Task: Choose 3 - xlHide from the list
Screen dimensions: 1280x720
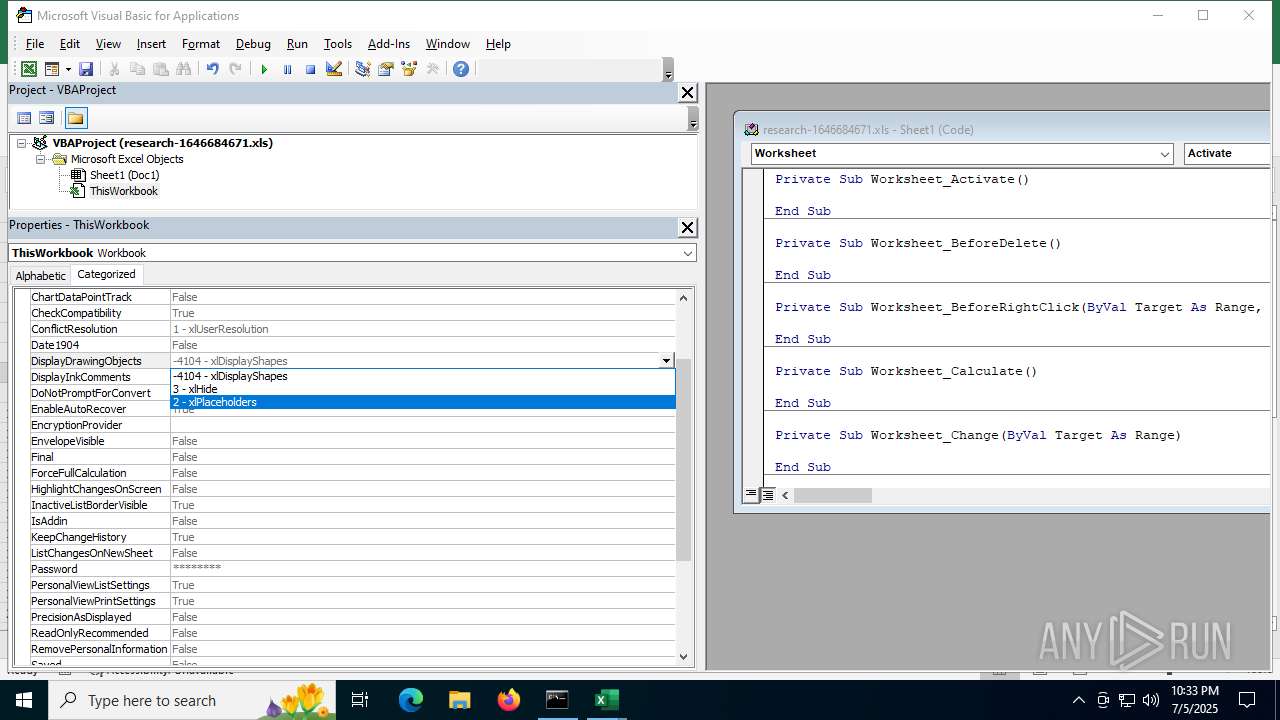Action: coord(423,389)
